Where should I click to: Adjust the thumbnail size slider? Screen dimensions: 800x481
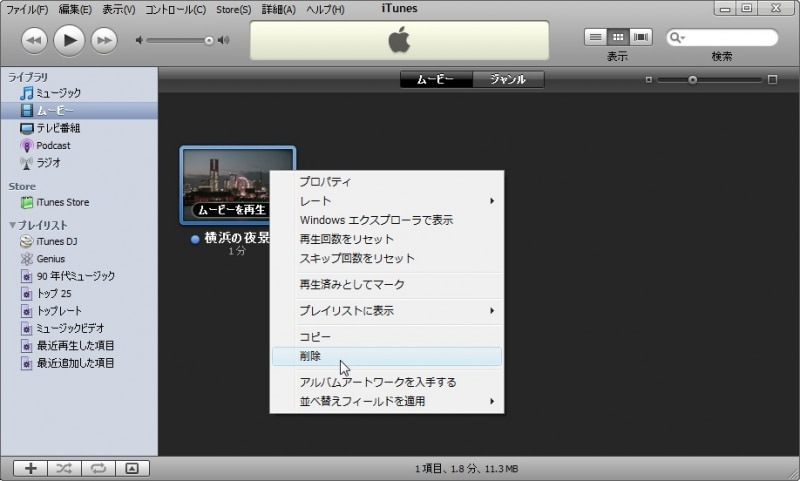692,80
